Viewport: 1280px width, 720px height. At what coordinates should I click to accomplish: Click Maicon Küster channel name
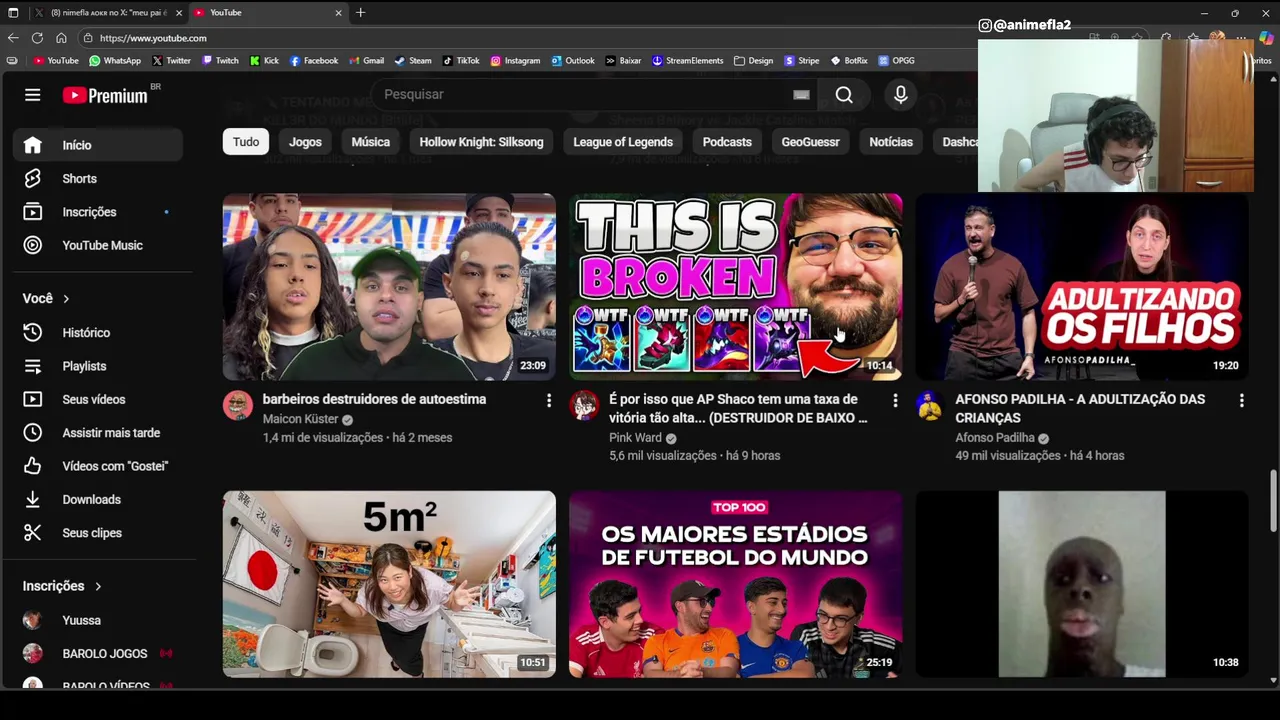coord(301,419)
